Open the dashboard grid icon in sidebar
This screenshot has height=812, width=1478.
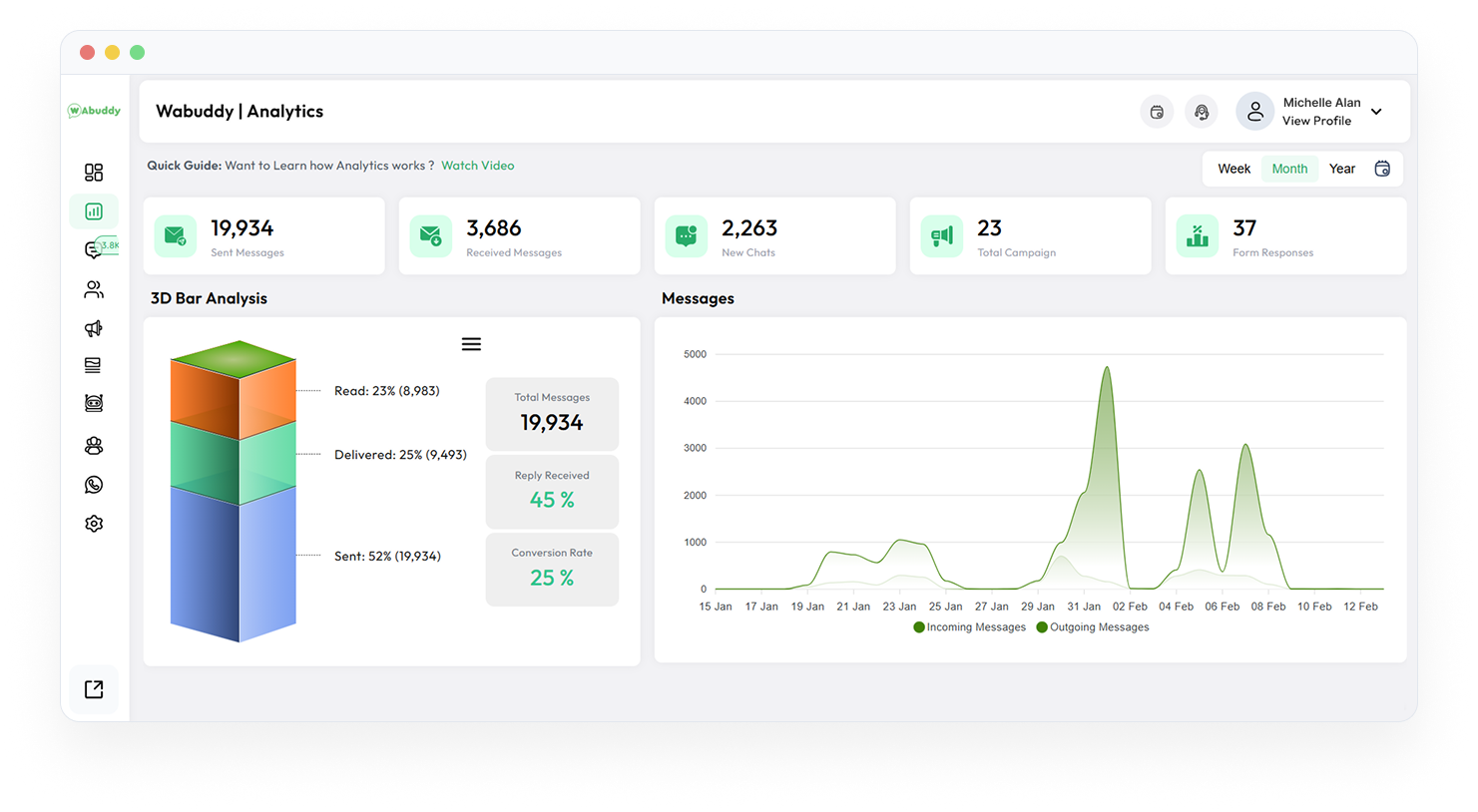(94, 172)
